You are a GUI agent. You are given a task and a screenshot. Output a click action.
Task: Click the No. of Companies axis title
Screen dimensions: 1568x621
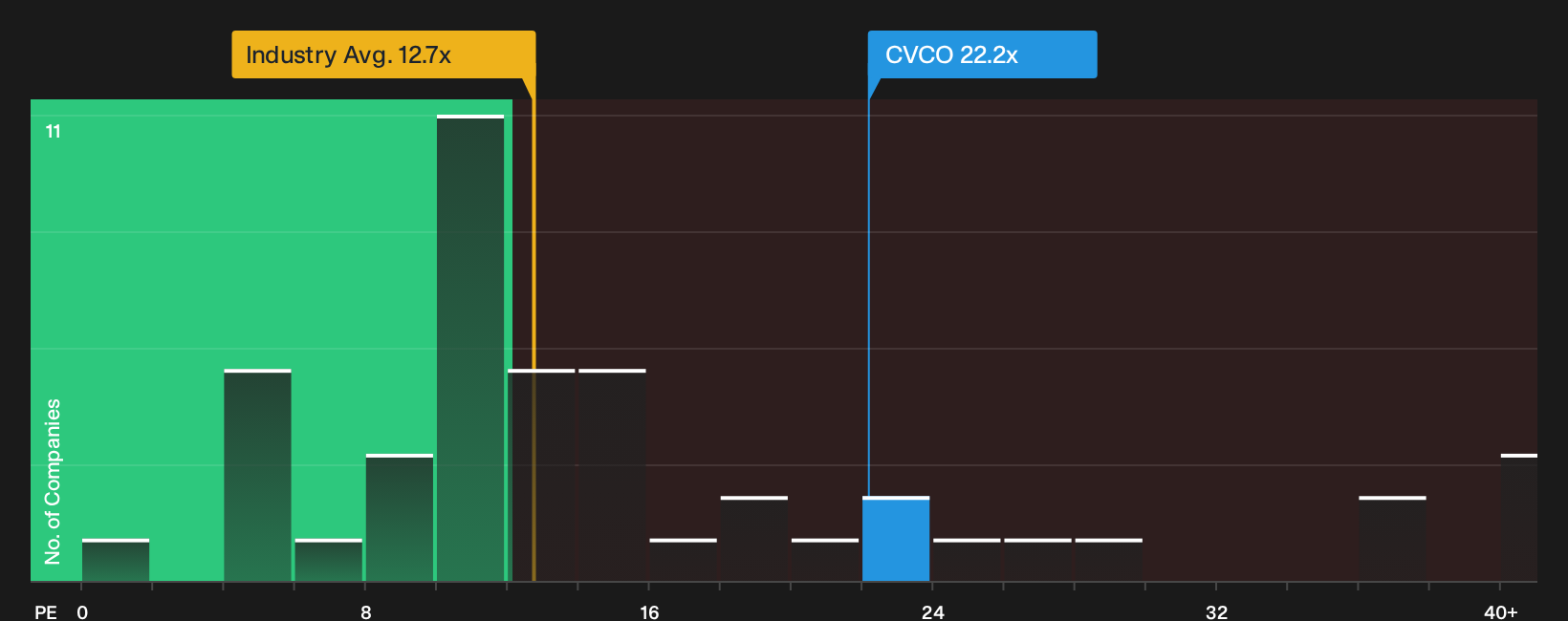point(53,482)
